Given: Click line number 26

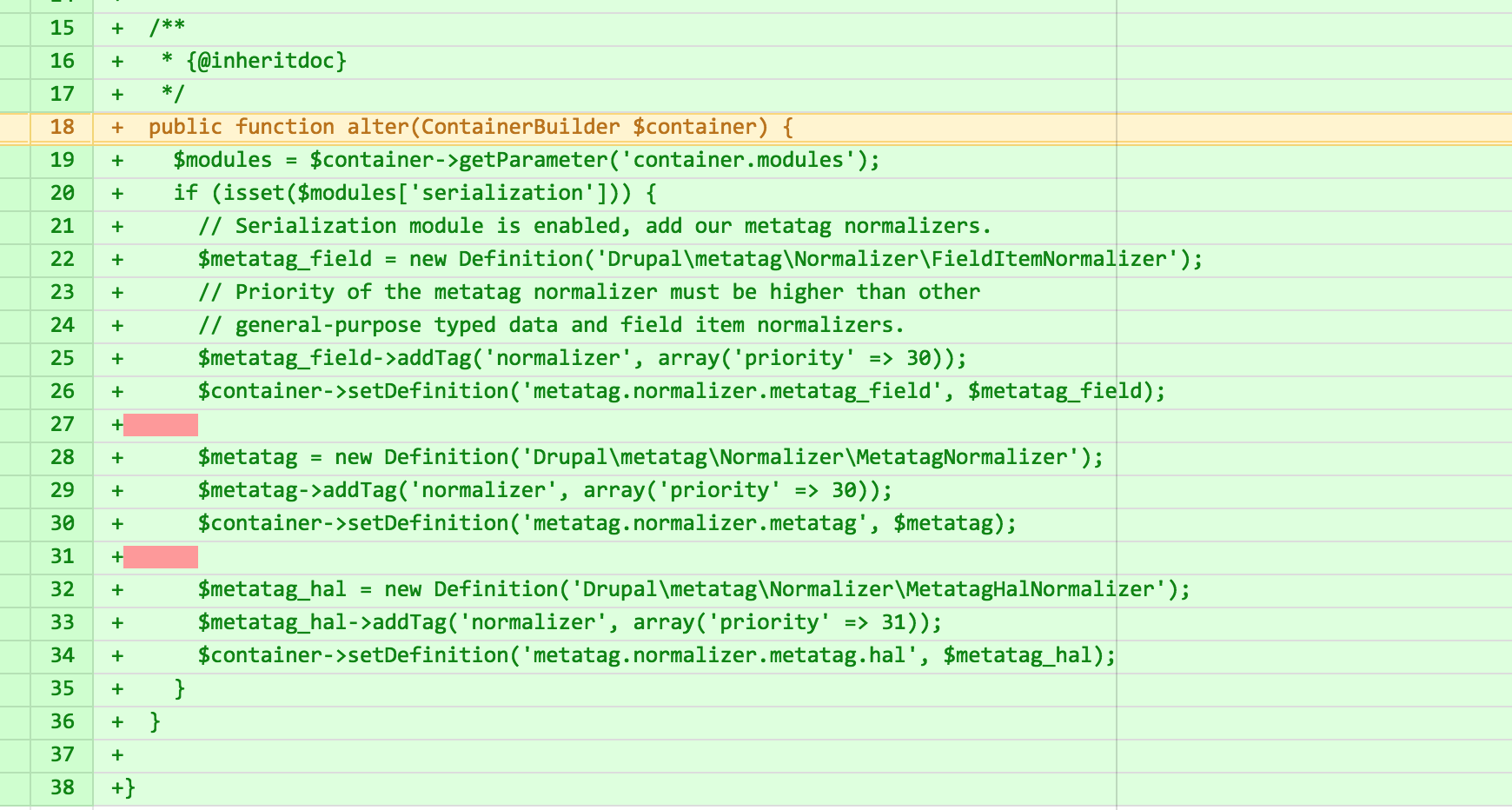Looking at the screenshot, I should (x=62, y=391).
